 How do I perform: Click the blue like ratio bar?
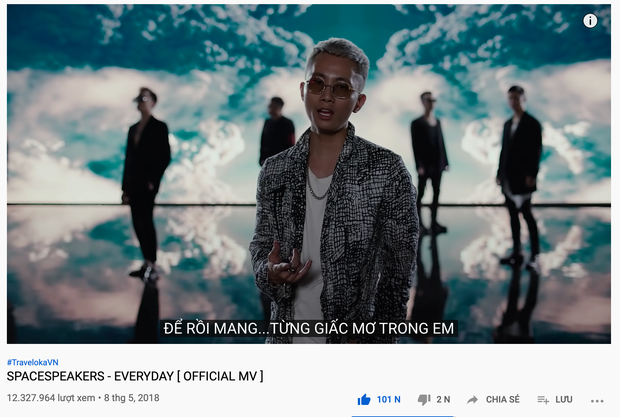coord(403,416)
